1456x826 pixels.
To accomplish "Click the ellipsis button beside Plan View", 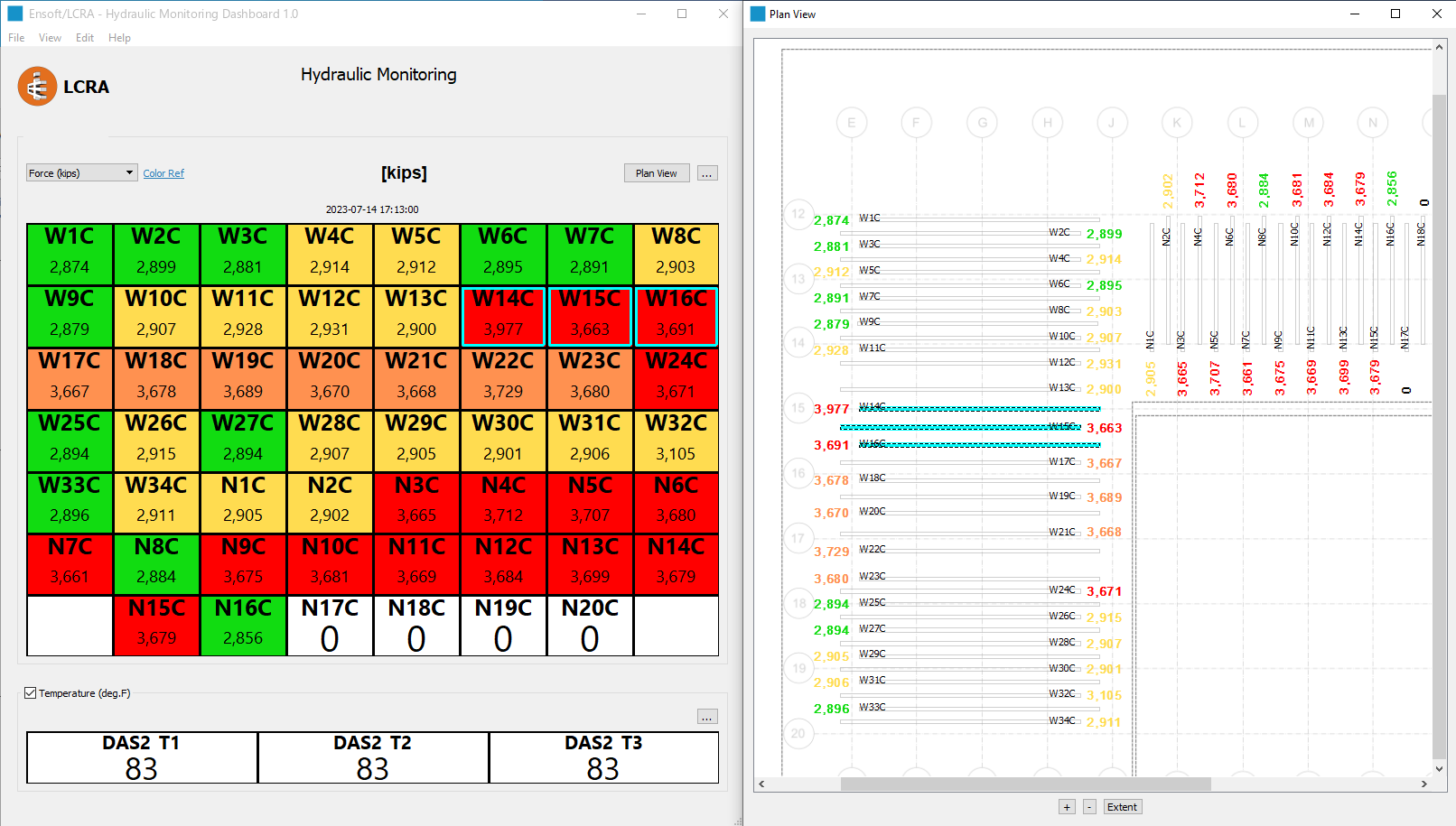I will pos(707,172).
